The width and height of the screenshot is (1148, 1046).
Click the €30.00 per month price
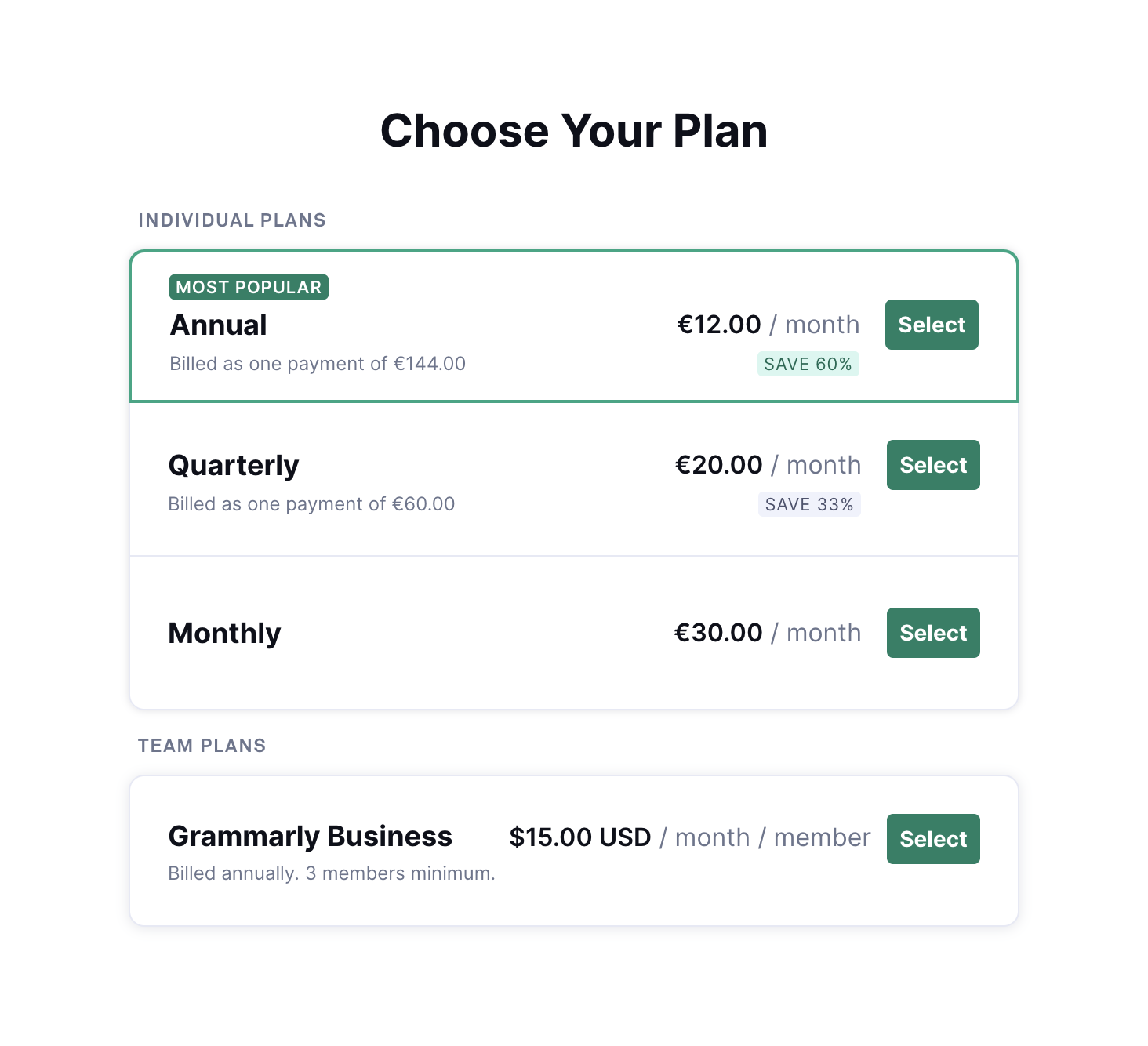(x=768, y=633)
